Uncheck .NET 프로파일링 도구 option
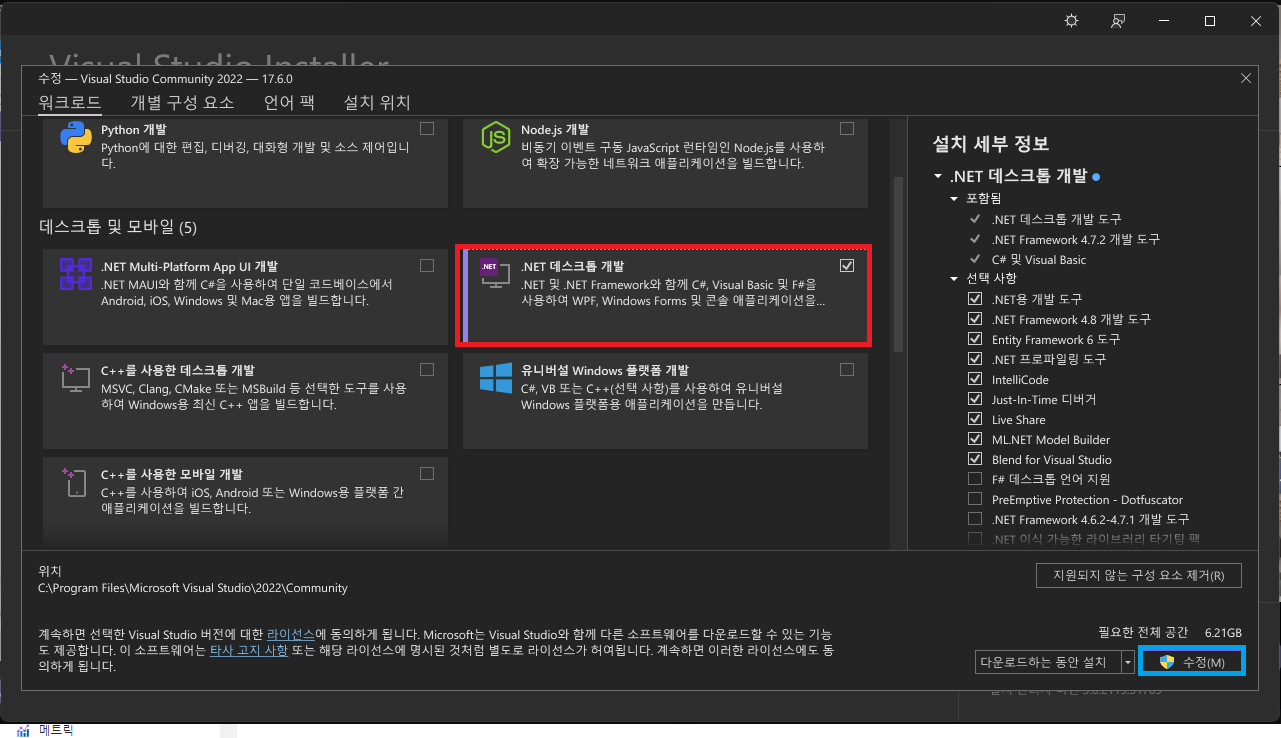Image resolution: width=1281 pixels, height=738 pixels. click(x=975, y=359)
